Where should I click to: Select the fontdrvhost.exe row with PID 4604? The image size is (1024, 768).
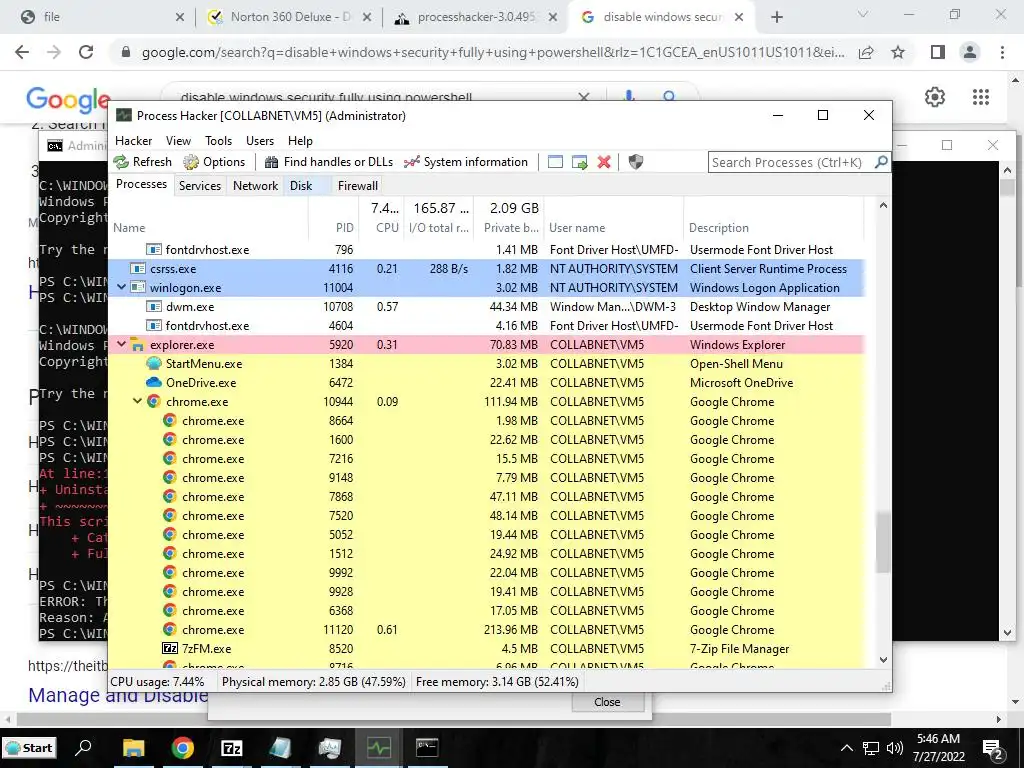point(486,325)
